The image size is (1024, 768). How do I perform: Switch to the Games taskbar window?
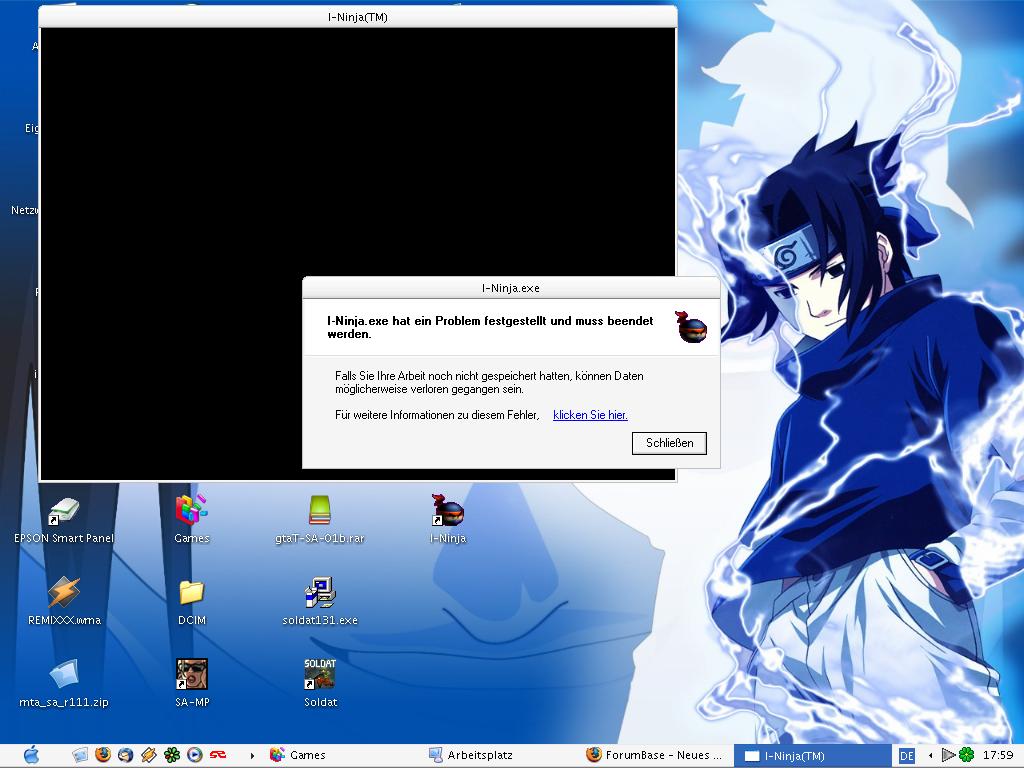[x=340, y=755]
